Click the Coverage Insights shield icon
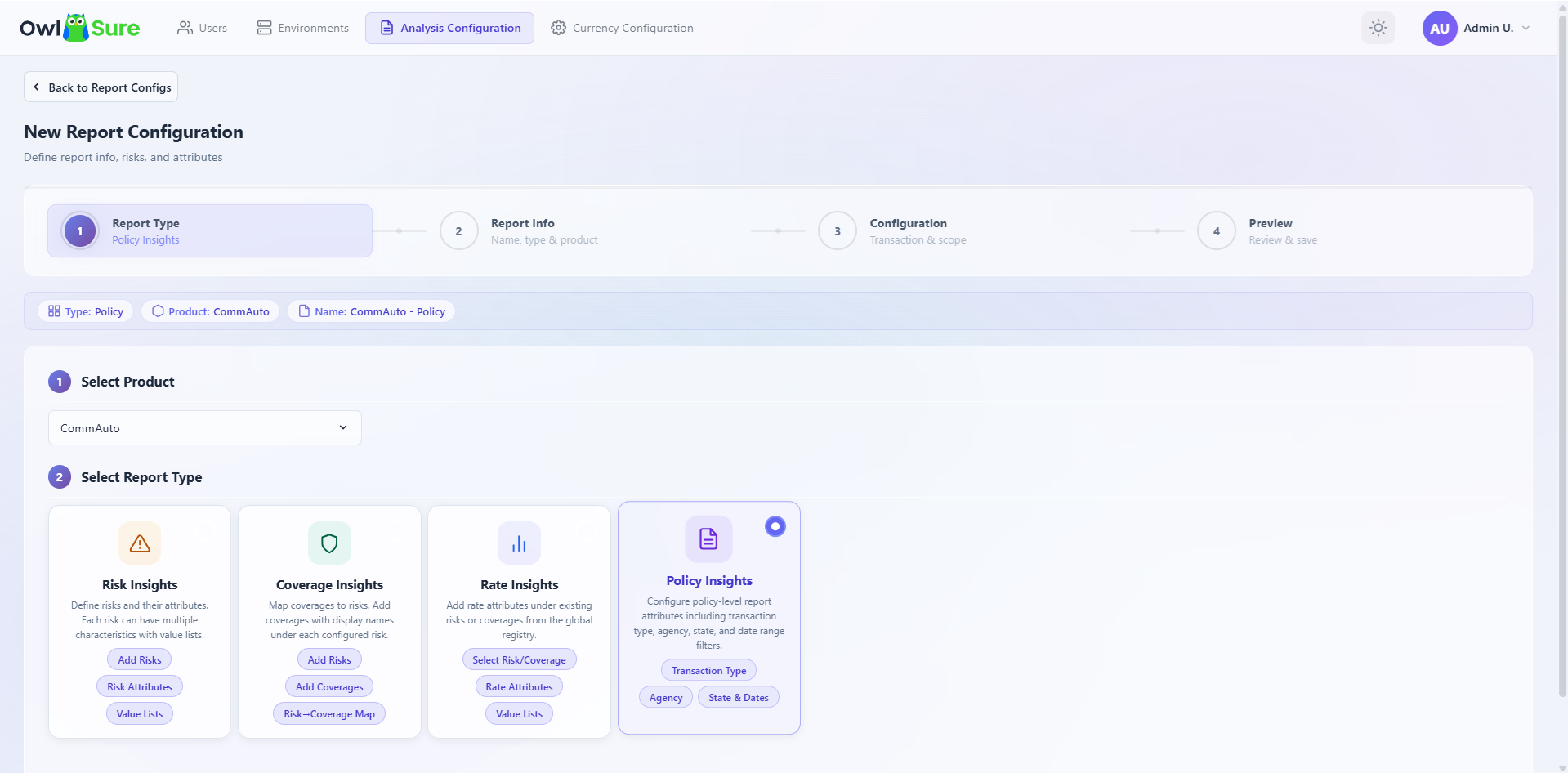1568x773 pixels. tap(329, 543)
